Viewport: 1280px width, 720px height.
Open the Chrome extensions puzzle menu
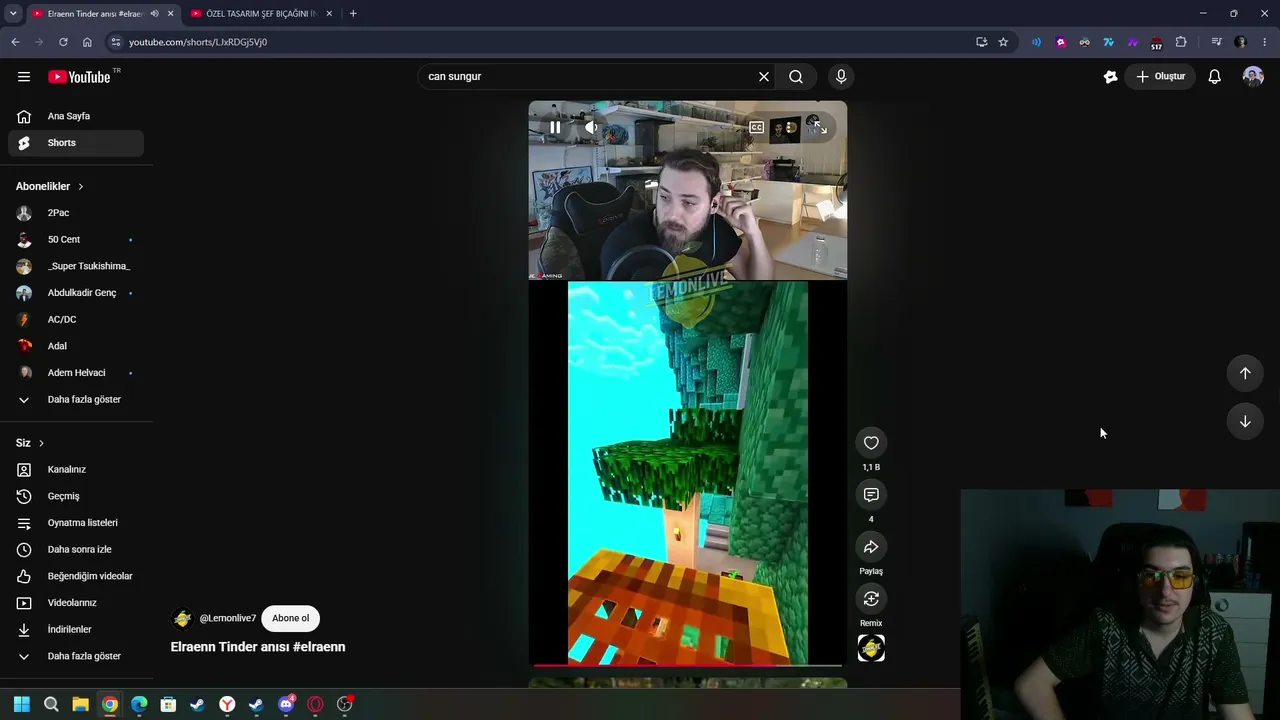[x=1181, y=42]
